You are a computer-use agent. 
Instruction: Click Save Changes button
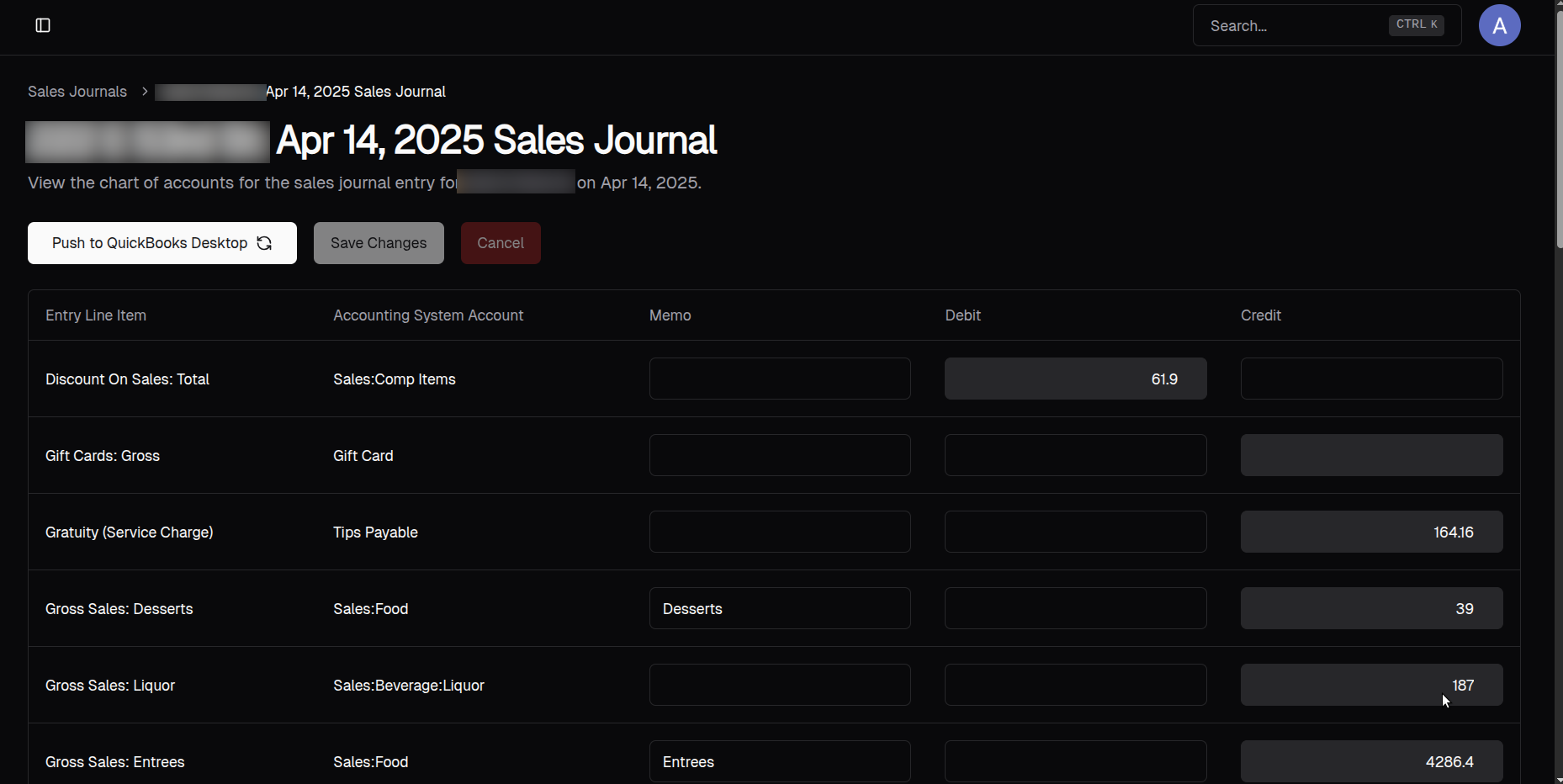379,243
